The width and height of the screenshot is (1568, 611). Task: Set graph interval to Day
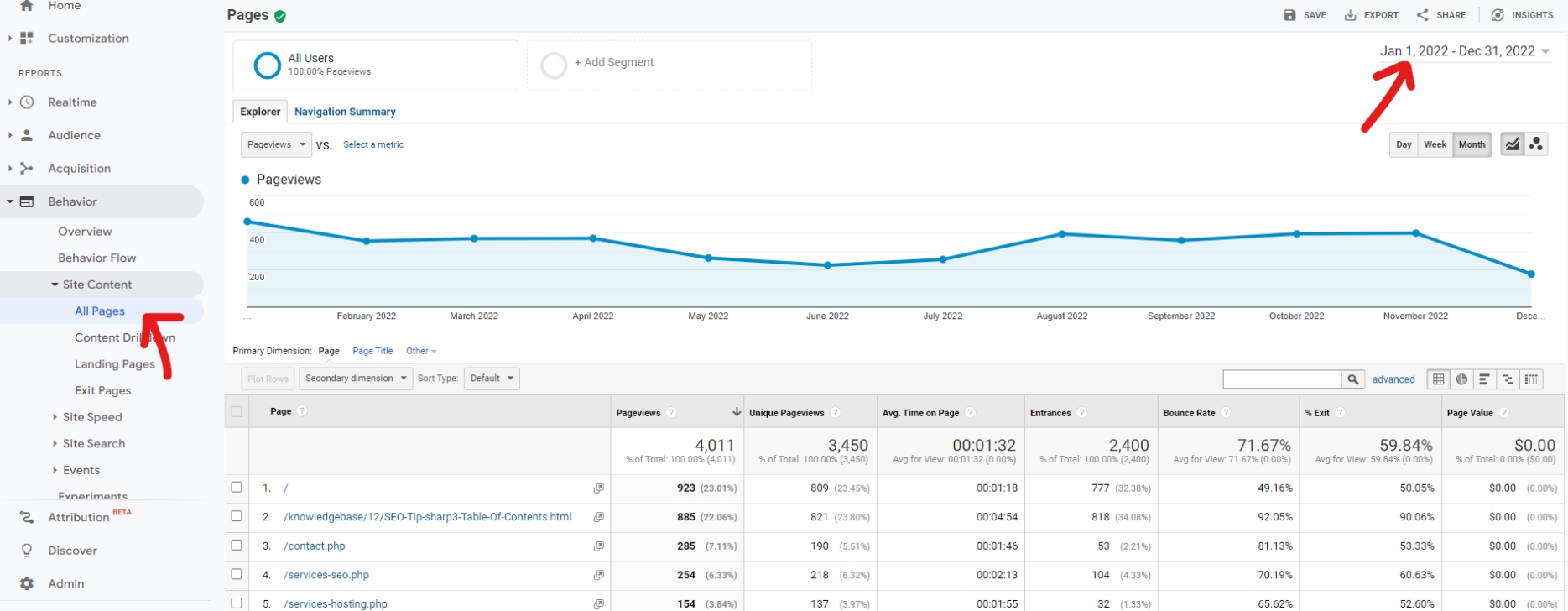(x=1404, y=144)
